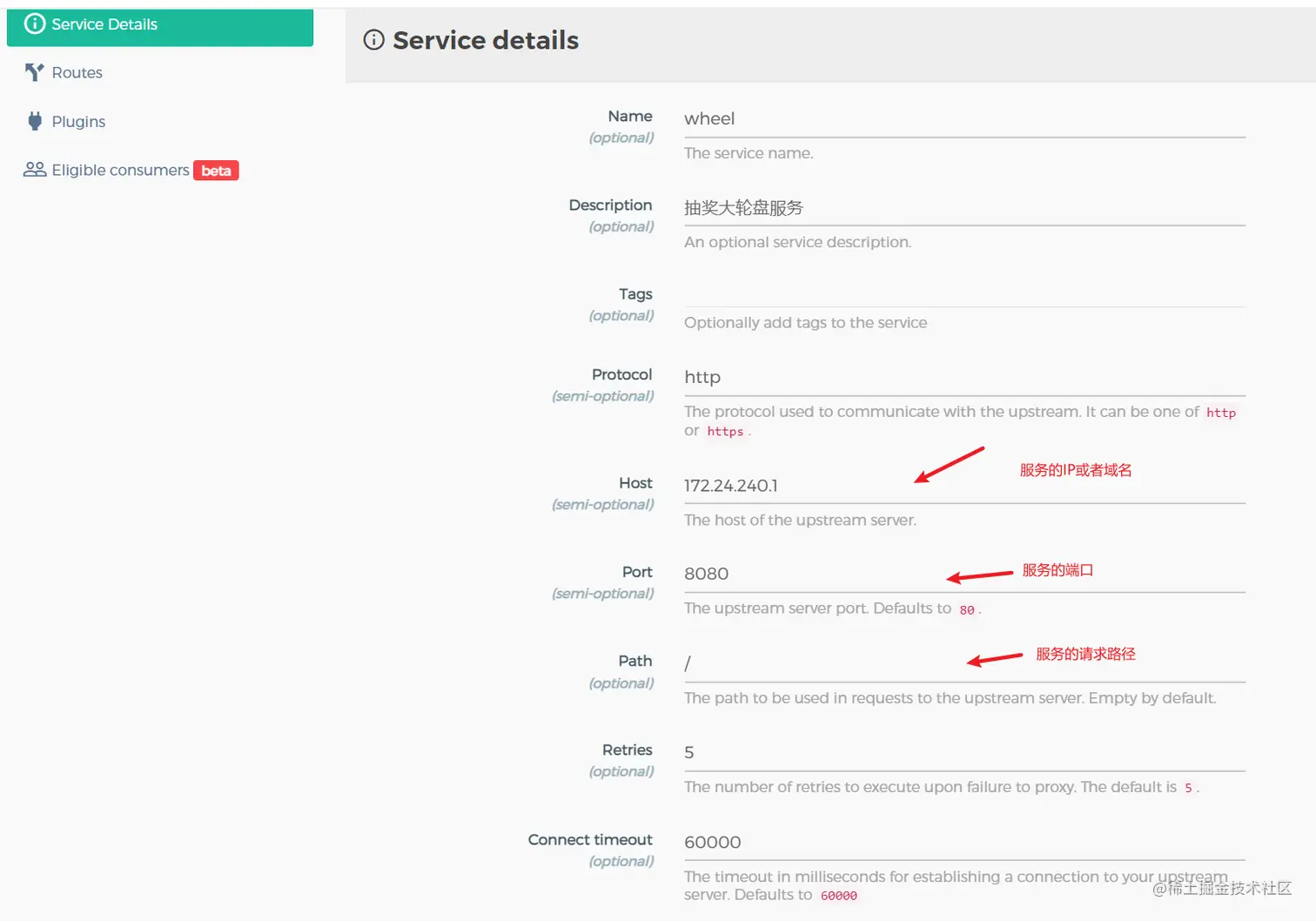
Task: Click the info icon beside Service details heading
Action: [x=373, y=40]
